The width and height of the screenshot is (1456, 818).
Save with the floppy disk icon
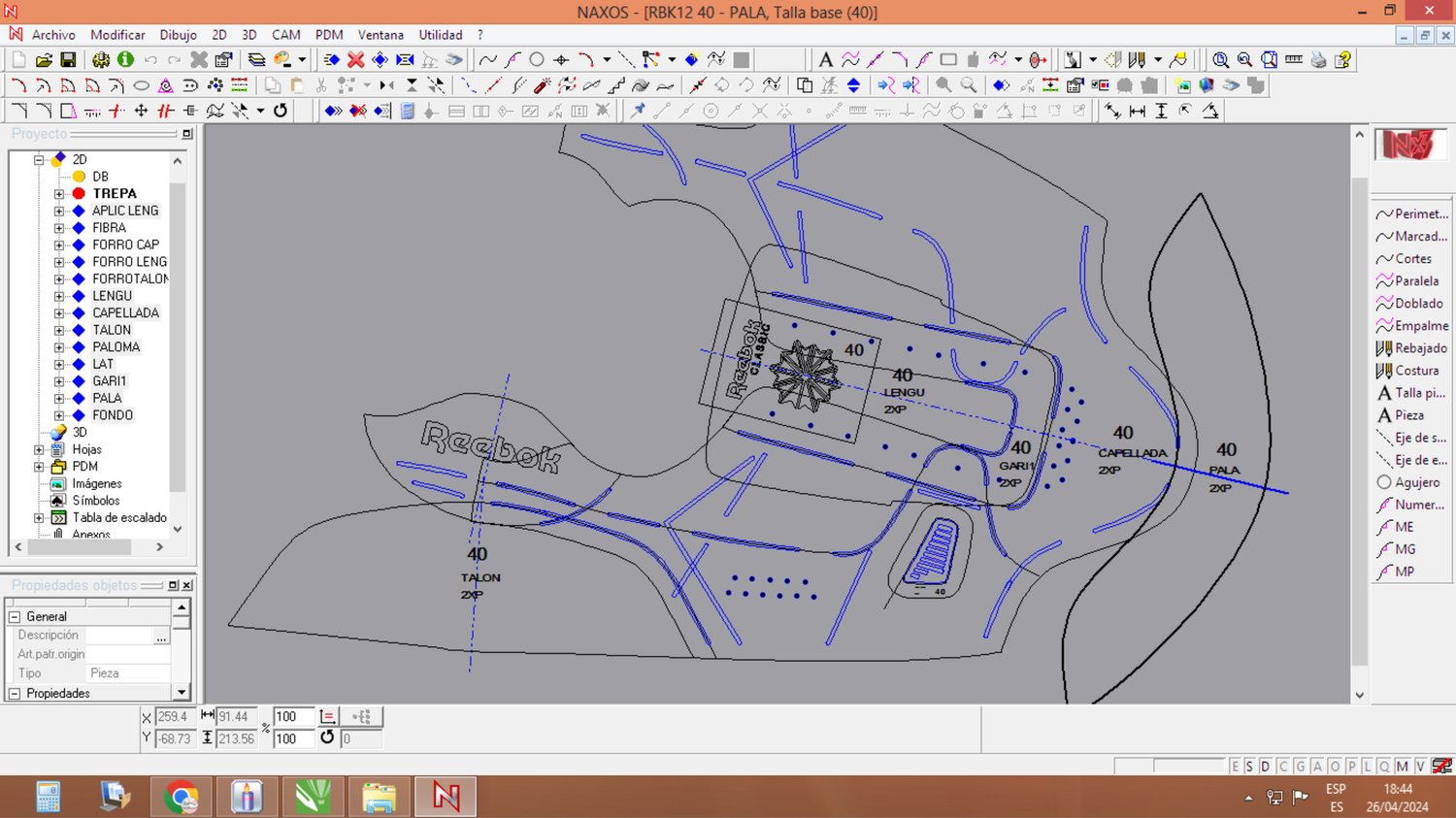68,60
